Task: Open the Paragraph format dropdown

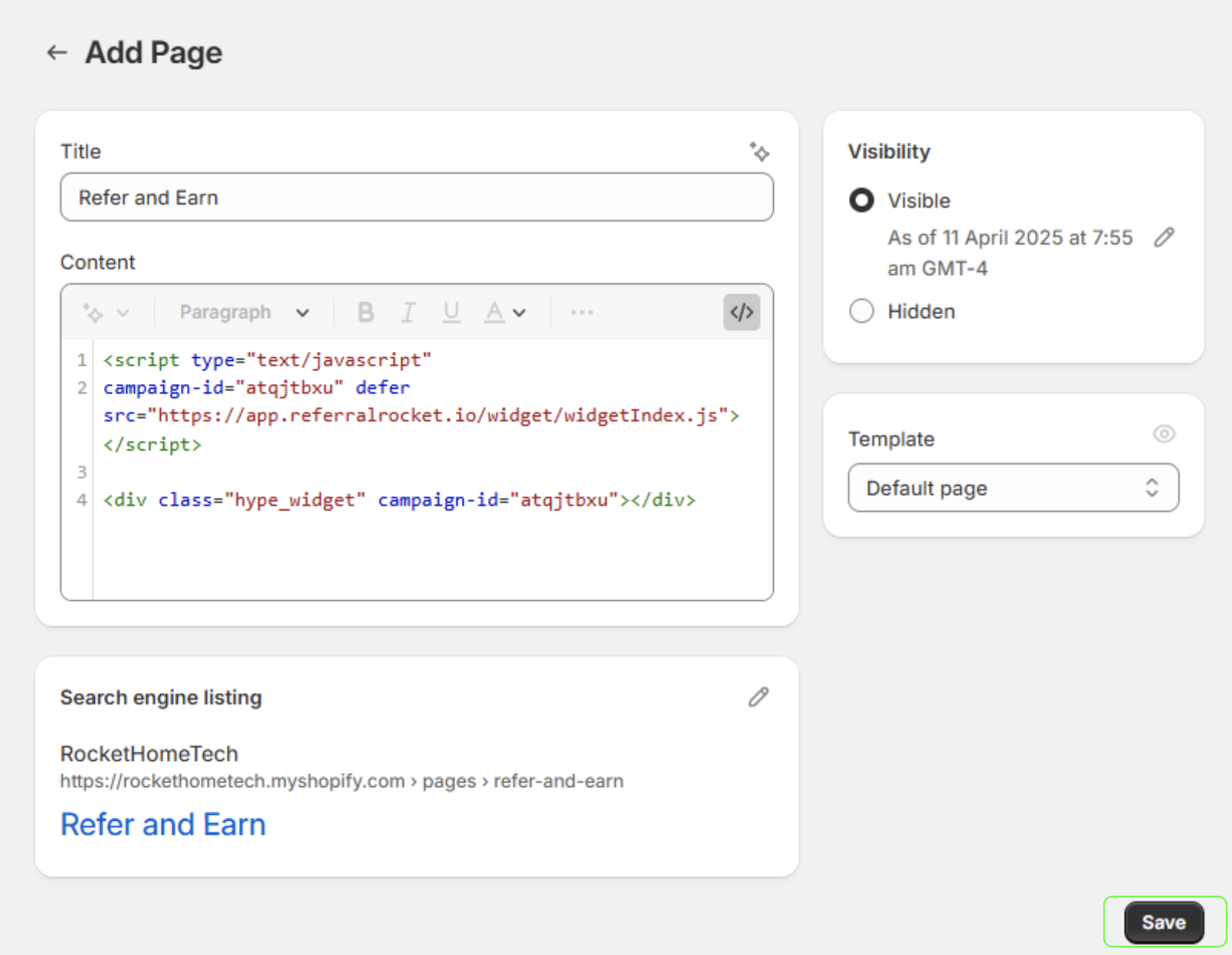Action: click(244, 313)
